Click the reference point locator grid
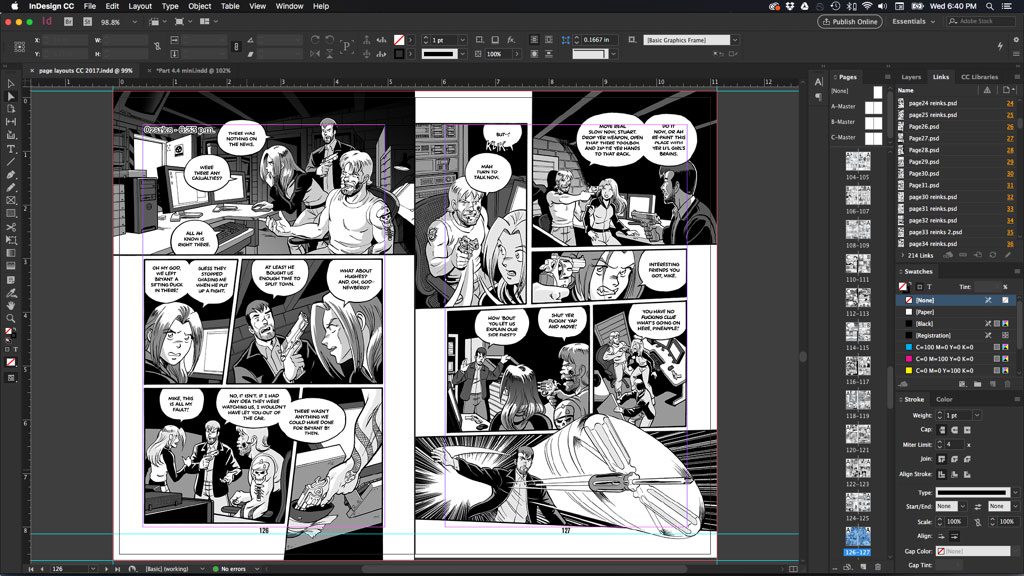This screenshot has width=1024, height=576. pos(20,47)
